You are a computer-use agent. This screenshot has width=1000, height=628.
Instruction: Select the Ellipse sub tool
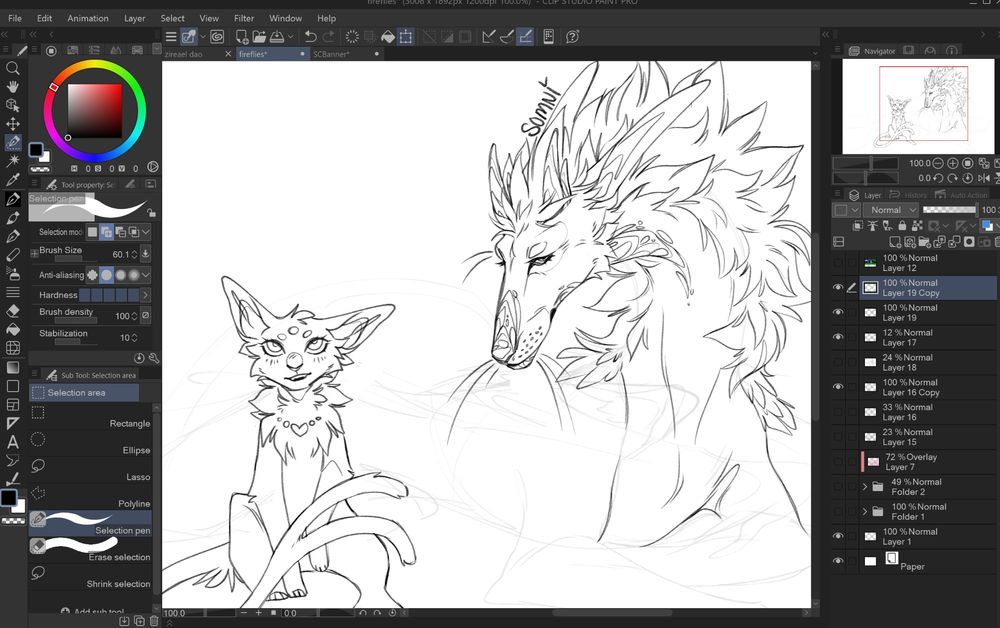[x=90, y=444]
